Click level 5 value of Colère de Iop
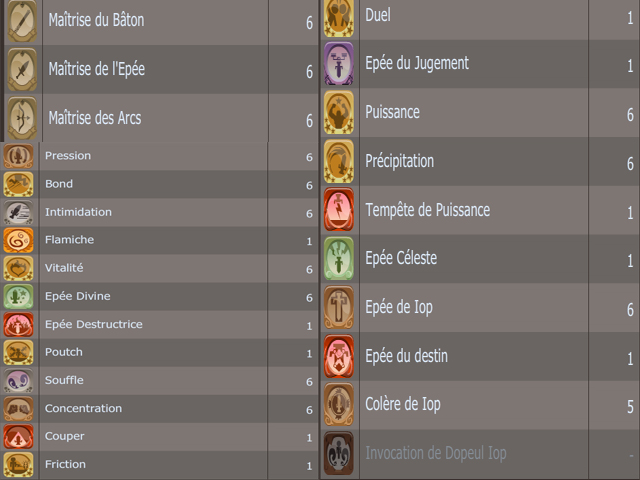The width and height of the screenshot is (640, 480). point(630,406)
